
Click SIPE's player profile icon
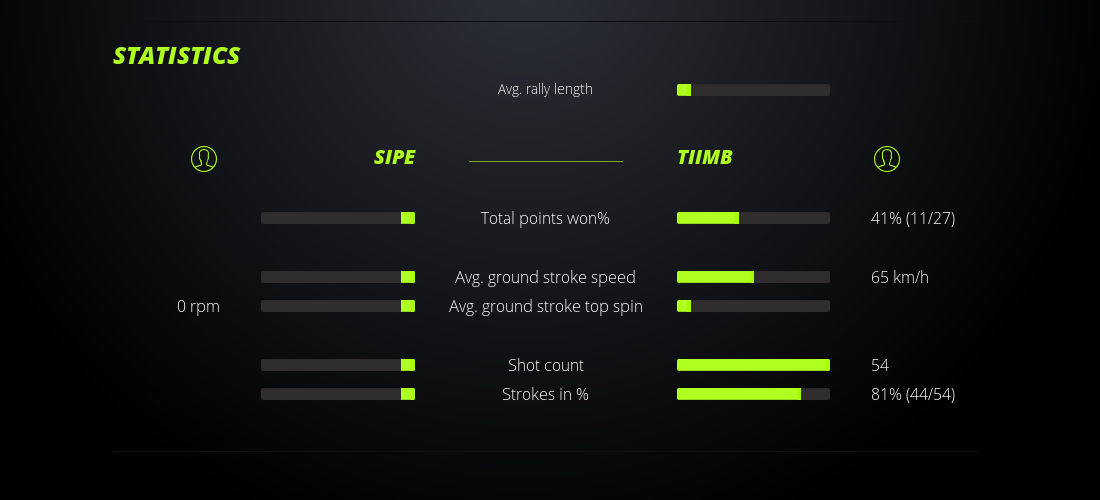[x=204, y=158]
